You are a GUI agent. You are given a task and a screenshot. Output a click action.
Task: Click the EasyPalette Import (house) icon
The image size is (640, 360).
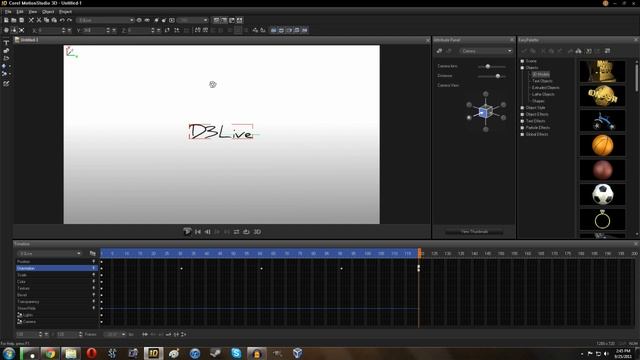(578, 51)
